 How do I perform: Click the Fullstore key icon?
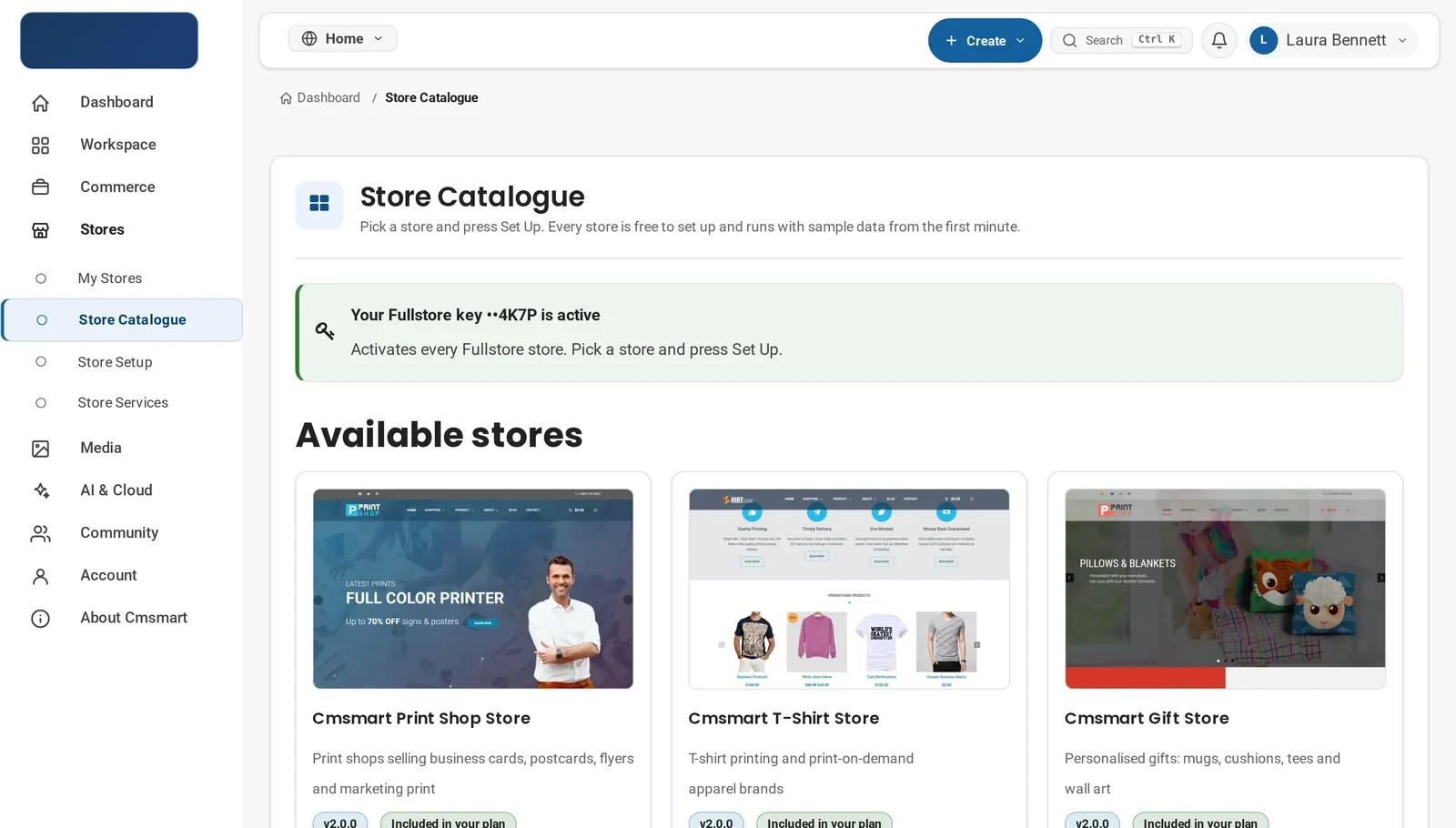tap(325, 331)
